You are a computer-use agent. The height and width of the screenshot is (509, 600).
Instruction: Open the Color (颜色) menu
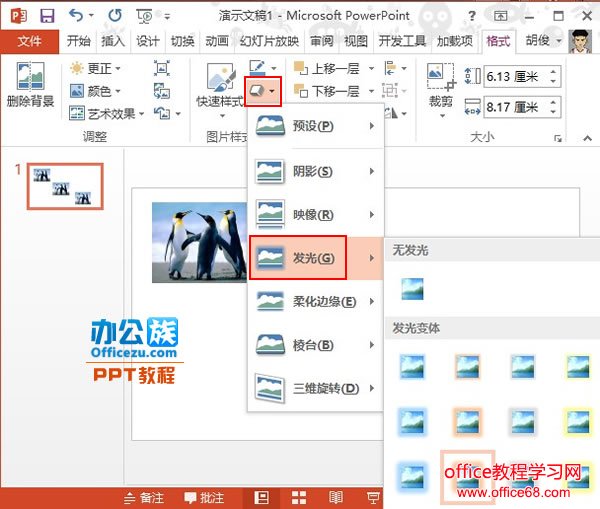[x=96, y=91]
